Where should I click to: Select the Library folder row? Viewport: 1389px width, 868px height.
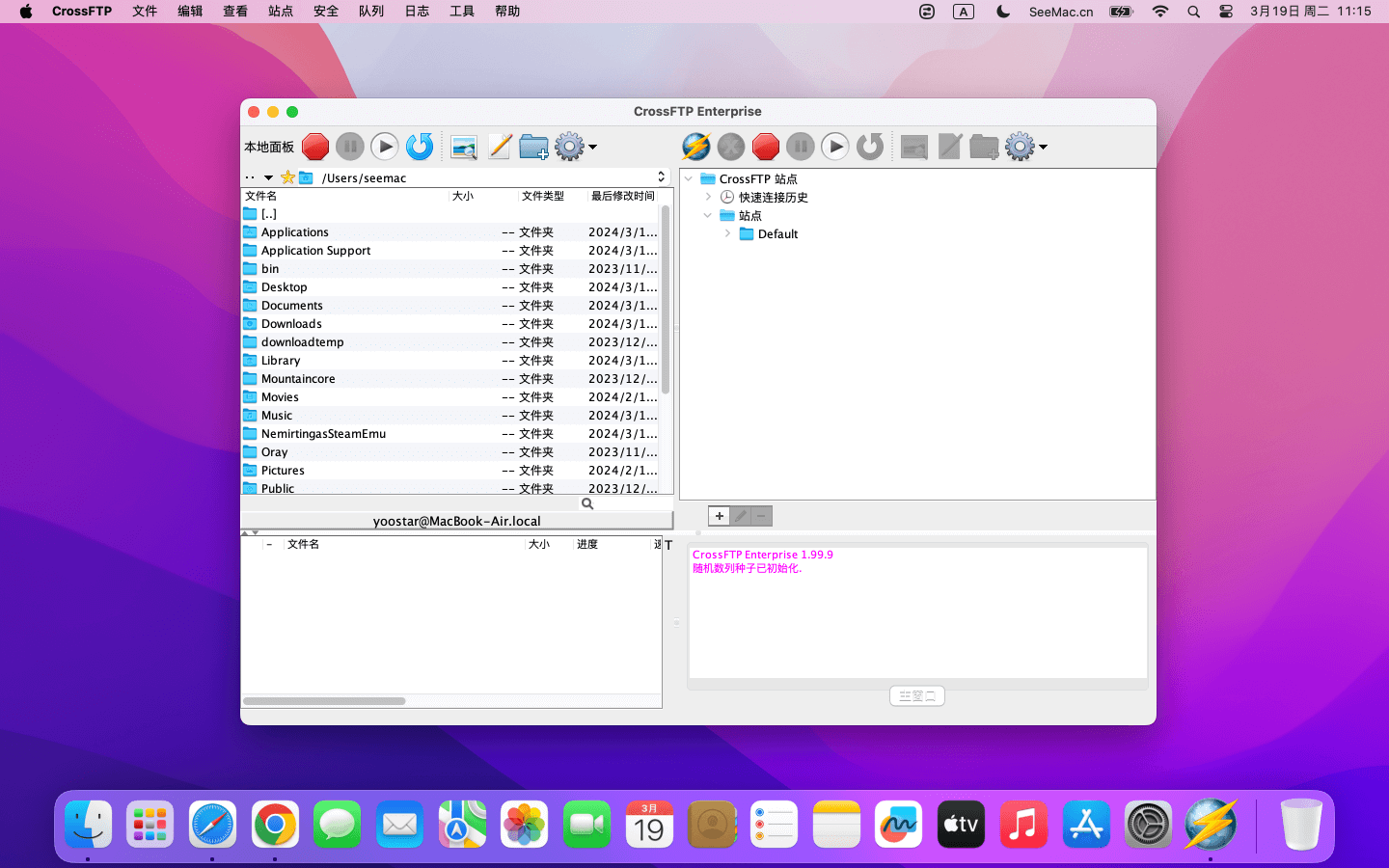tap(450, 361)
